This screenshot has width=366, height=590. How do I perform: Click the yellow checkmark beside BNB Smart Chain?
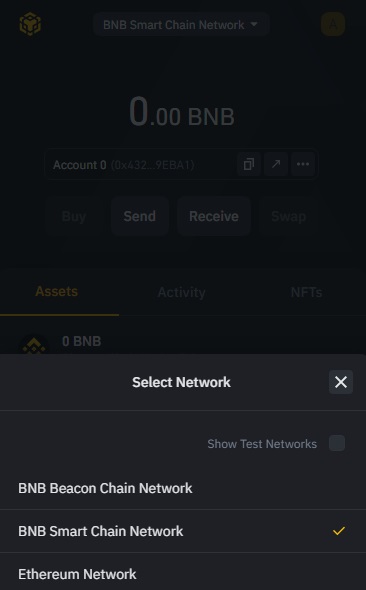(339, 531)
